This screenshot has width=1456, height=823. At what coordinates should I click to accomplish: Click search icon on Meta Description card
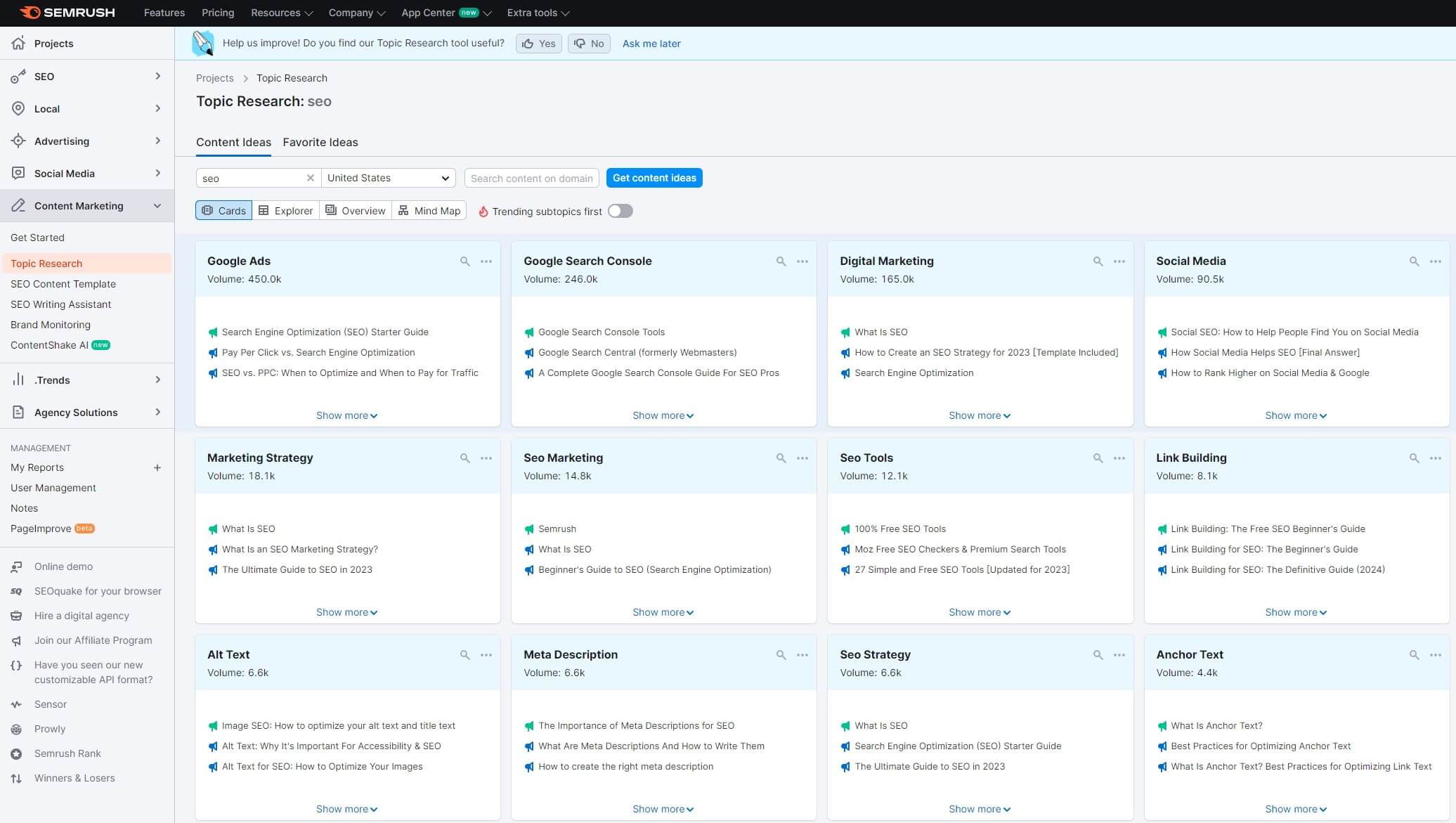(x=781, y=655)
